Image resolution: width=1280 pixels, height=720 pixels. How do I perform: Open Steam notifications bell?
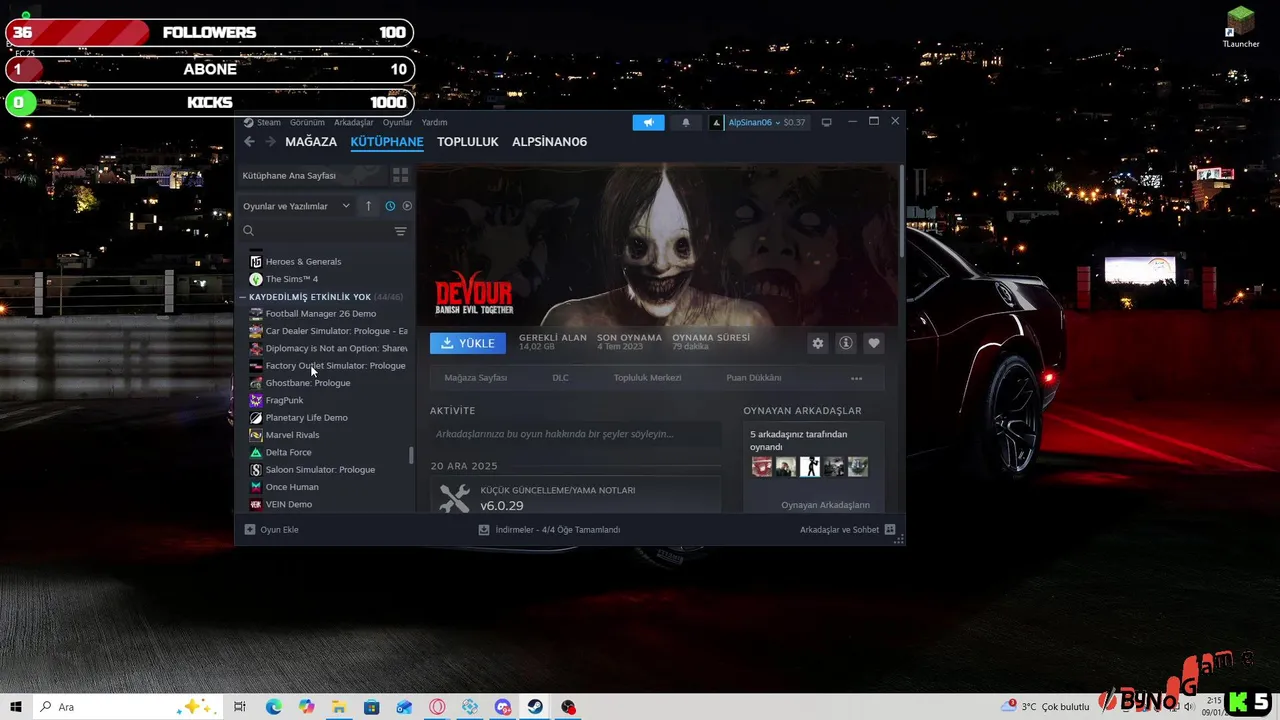click(x=686, y=122)
